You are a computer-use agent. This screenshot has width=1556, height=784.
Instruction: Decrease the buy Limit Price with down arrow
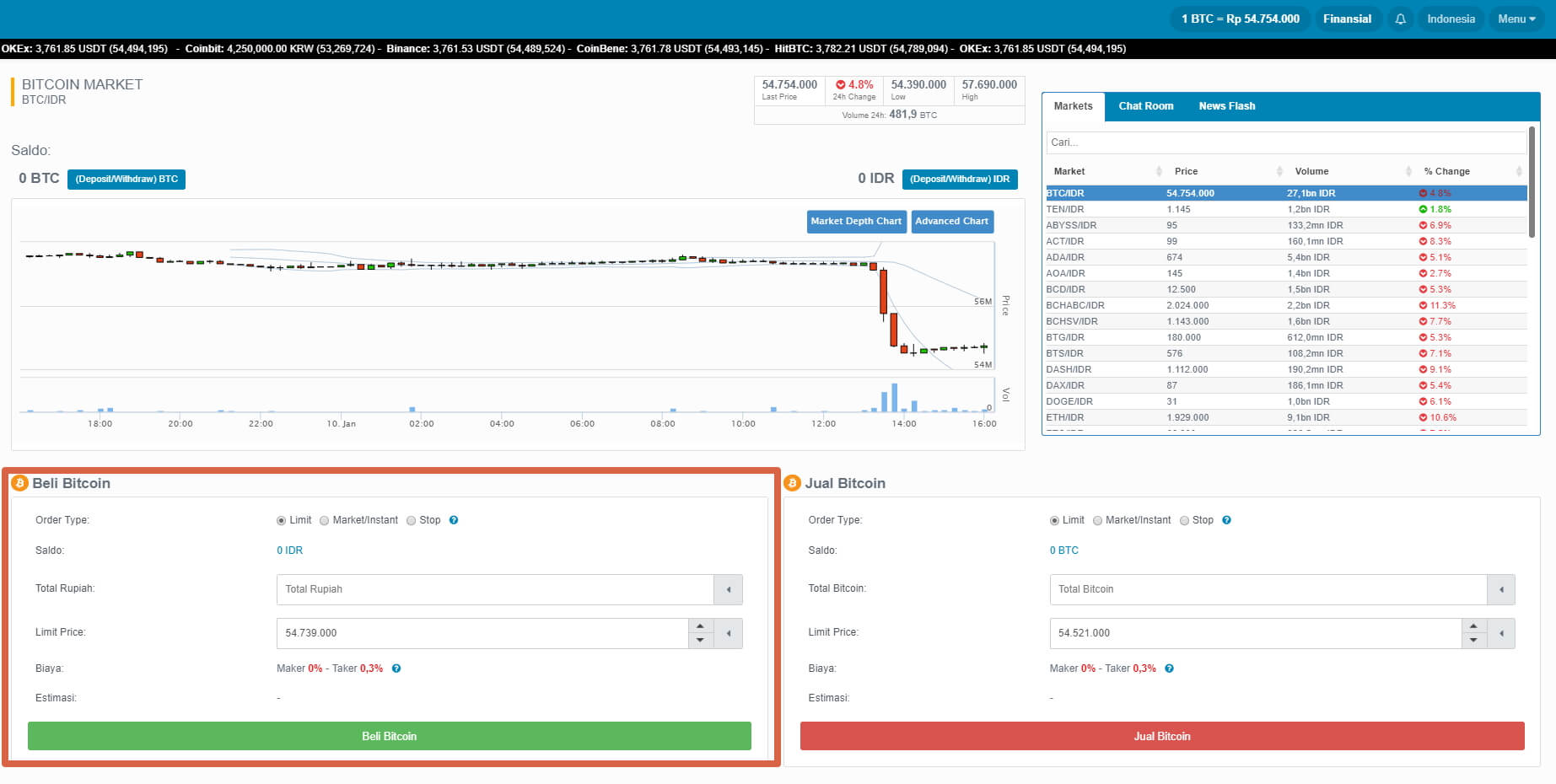[700, 641]
